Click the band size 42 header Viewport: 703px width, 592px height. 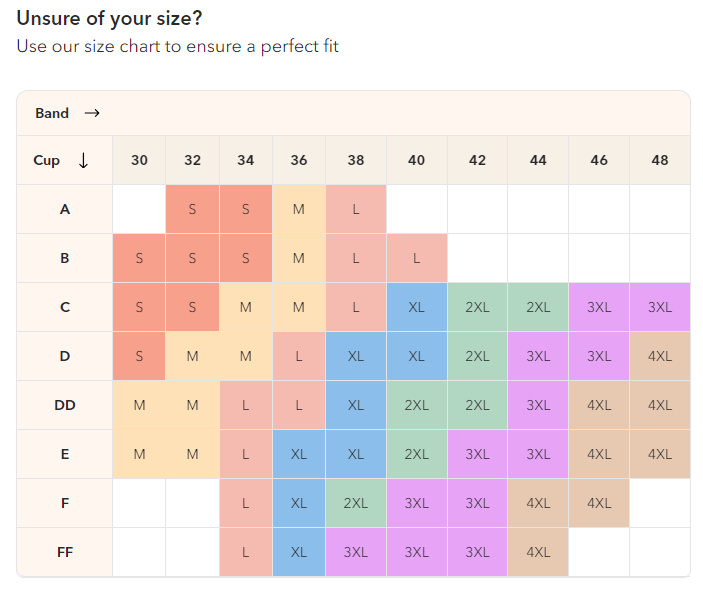point(477,160)
